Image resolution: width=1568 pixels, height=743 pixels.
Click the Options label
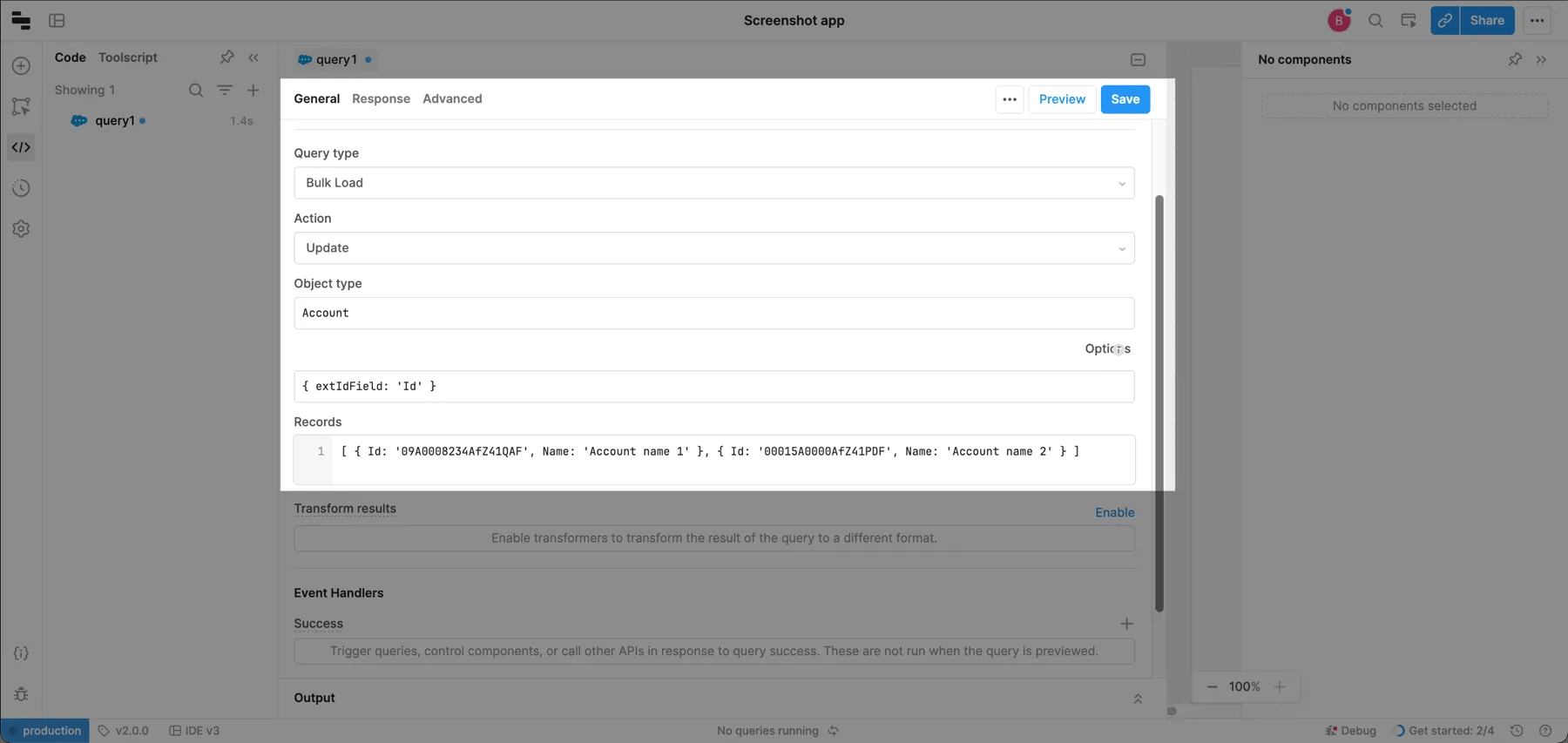coord(1108,348)
